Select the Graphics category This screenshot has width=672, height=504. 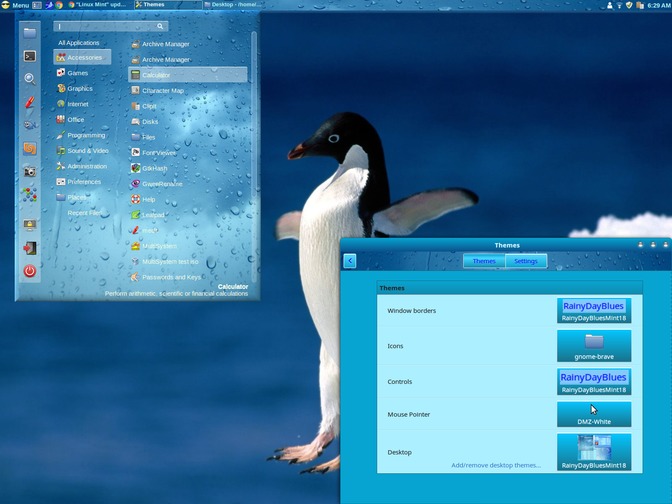[x=82, y=88]
